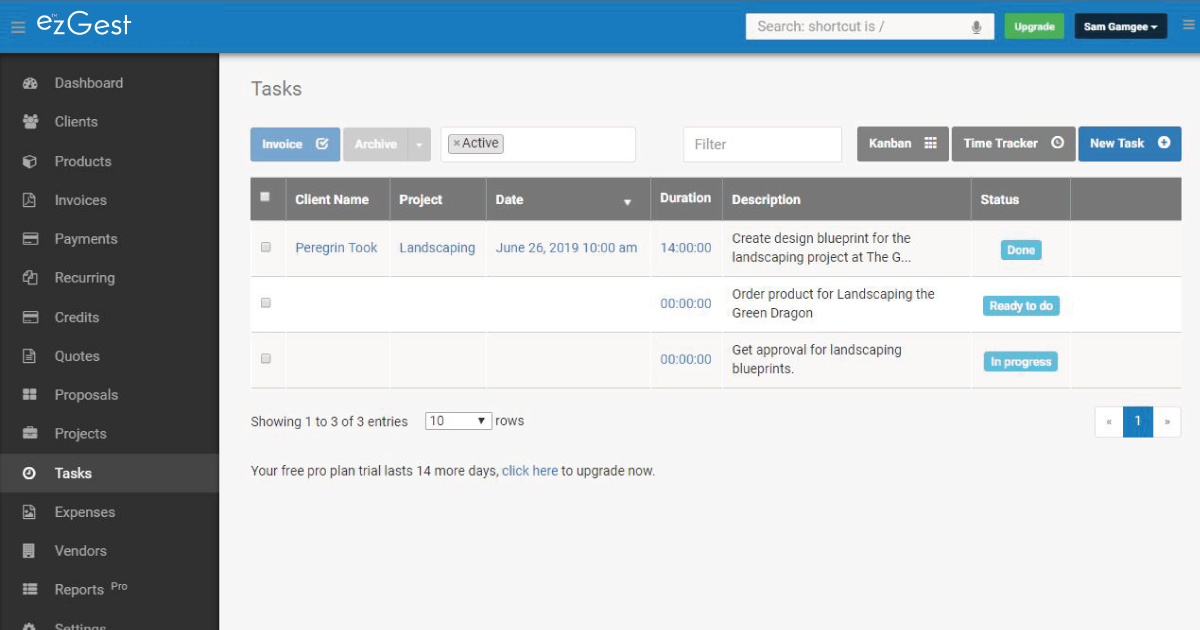Open the Landscaping project link

437,248
